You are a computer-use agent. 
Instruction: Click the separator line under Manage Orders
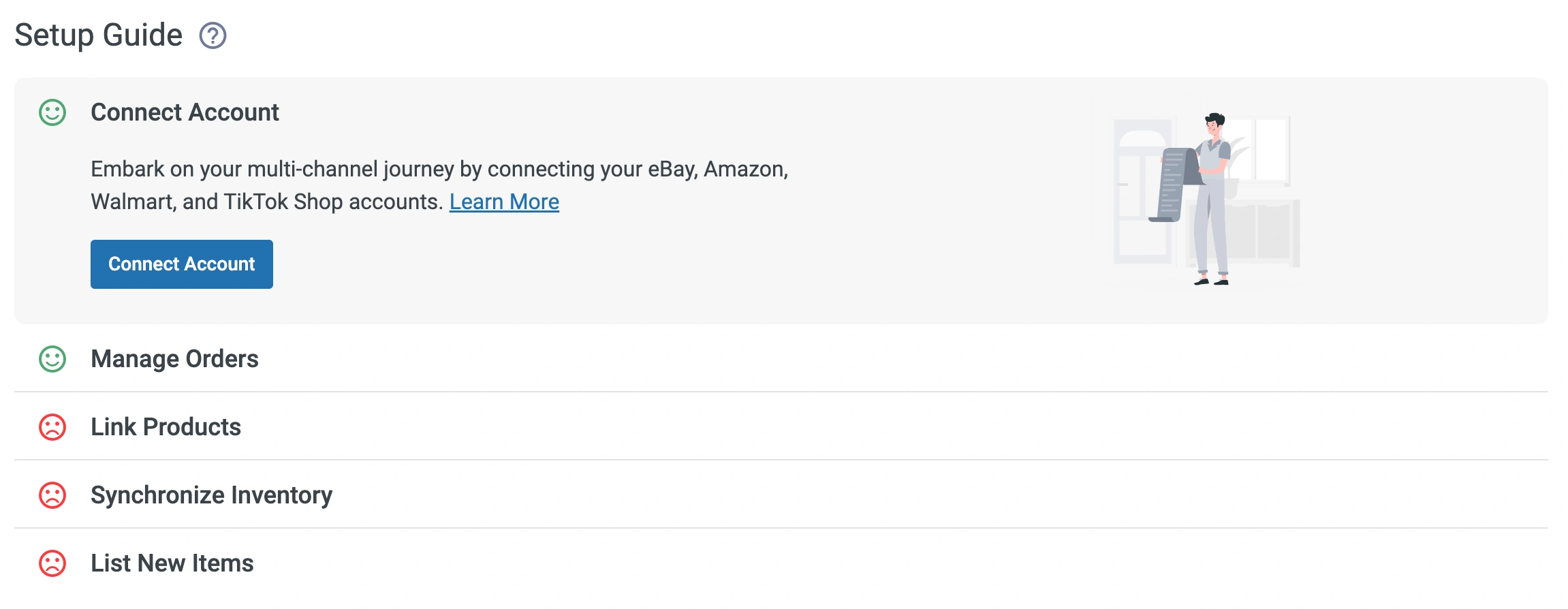point(783,392)
